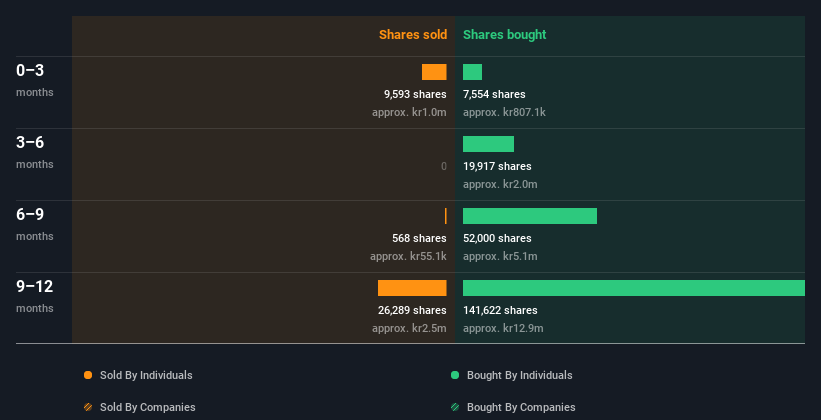Click the green 3–6 months bought bar
Image resolution: width=821 pixels, height=420 pixels.
point(489,144)
